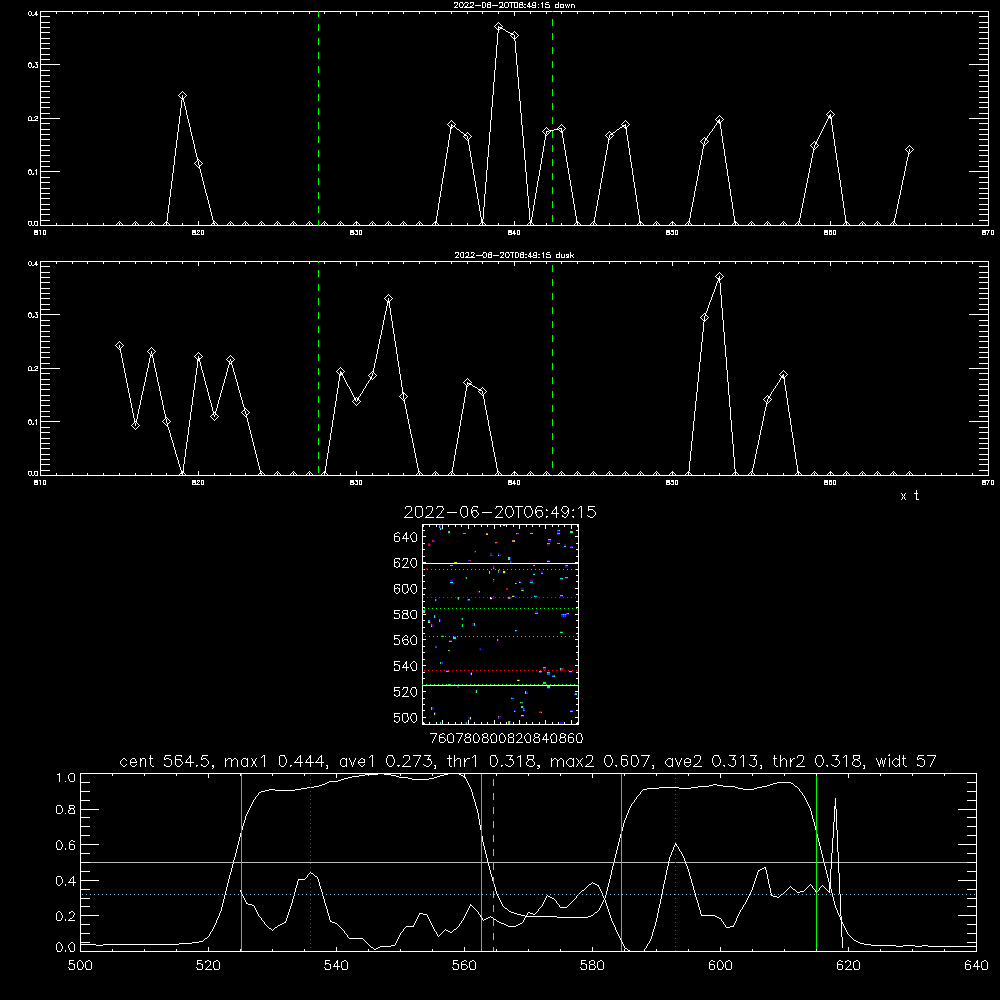Screen dimensions: 1000x1000
Task: Select the last diamond point in the dawn plot
Action: tap(909, 150)
